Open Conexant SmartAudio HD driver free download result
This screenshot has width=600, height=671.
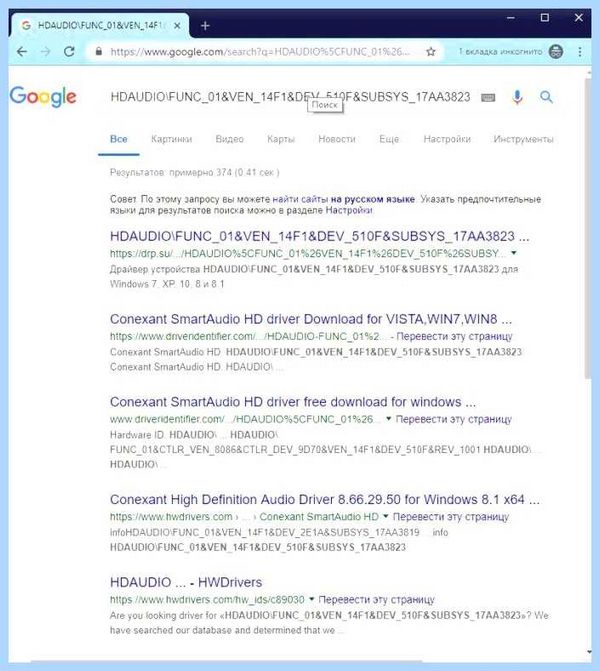point(293,402)
